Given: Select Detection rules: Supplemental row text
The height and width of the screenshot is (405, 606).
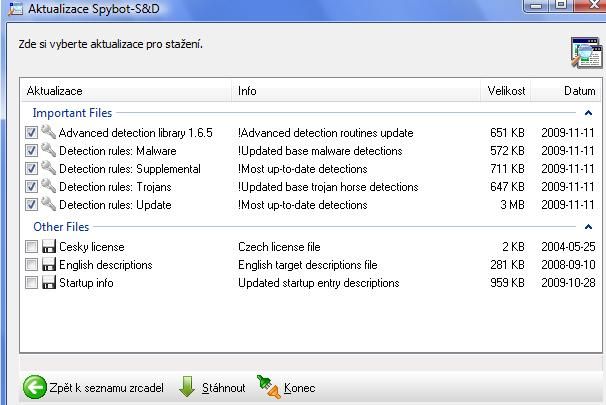Looking at the screenshot, I should (x=129, y=169).
